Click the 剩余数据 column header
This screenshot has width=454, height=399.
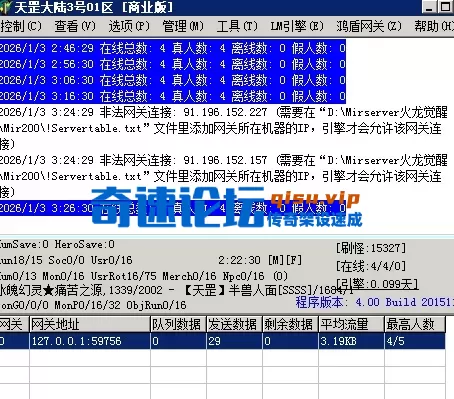click(x=290, y=324)
